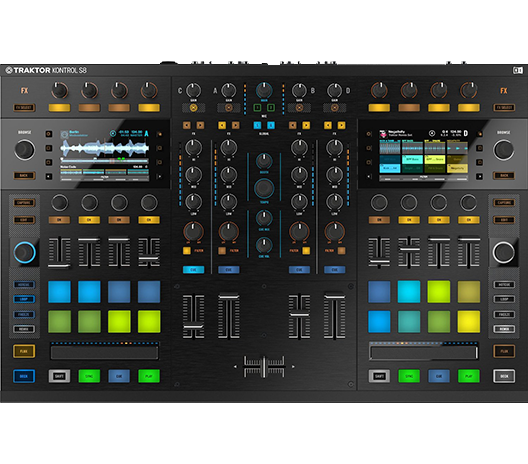Switch left deck pads to LOOP mode
Screen dimensions: 528x464
click(24, 299)
